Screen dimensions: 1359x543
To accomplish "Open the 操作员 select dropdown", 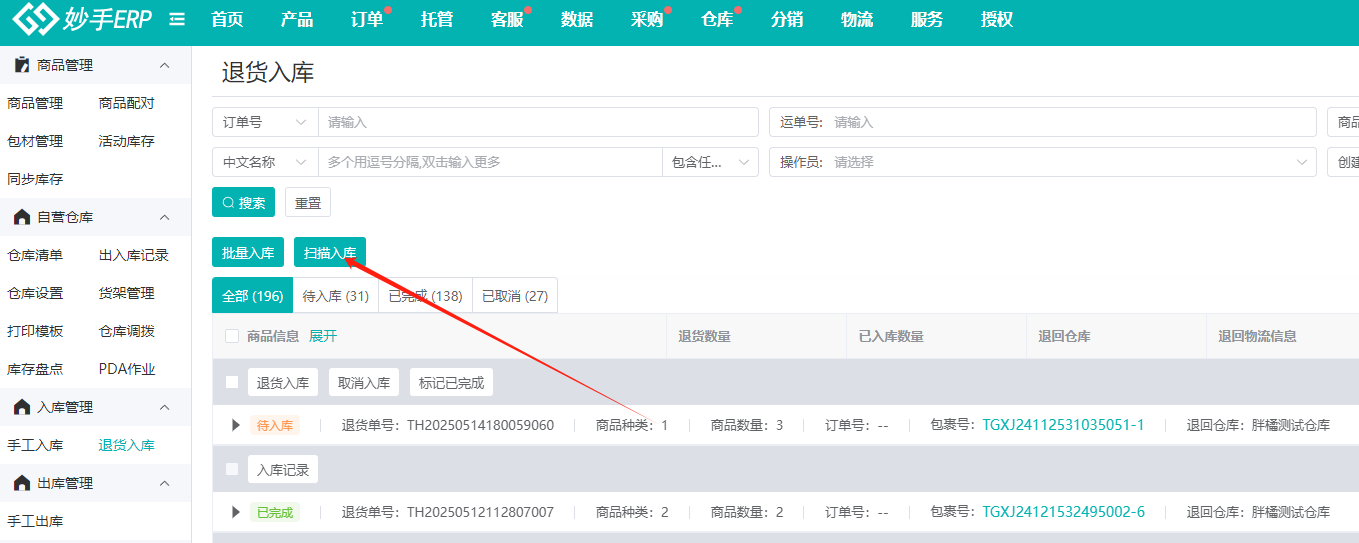I will click(x=1042, y=162).
